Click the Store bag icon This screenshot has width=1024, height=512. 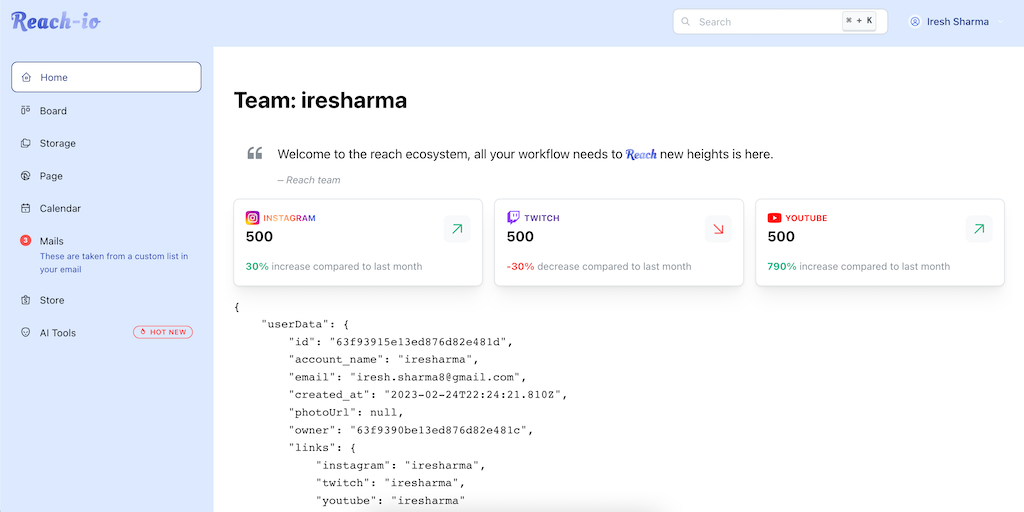[x=26, y=300]
